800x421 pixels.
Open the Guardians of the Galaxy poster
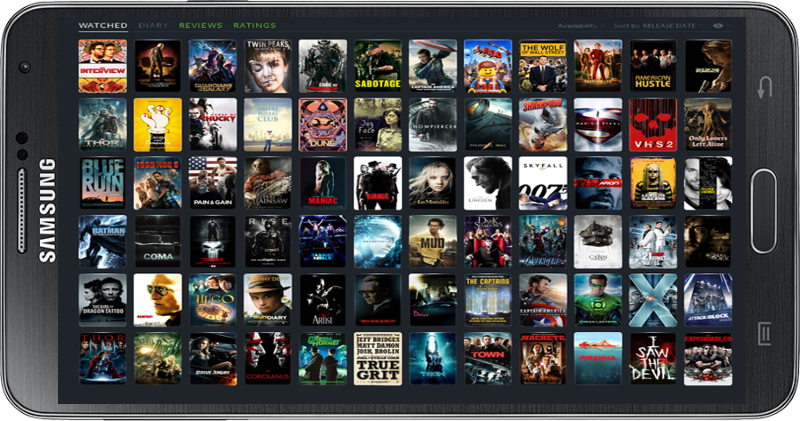(x=213, y=66)
